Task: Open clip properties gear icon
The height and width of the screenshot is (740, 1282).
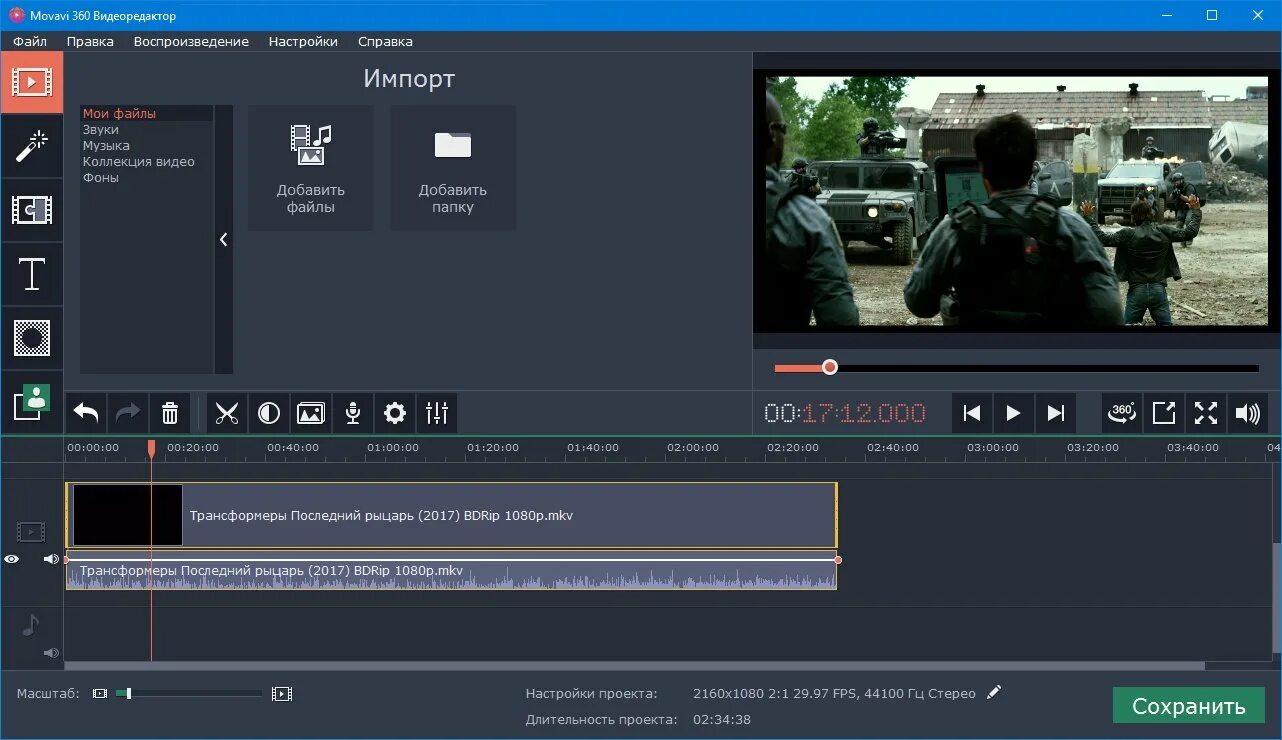Action: pos(395,413)
